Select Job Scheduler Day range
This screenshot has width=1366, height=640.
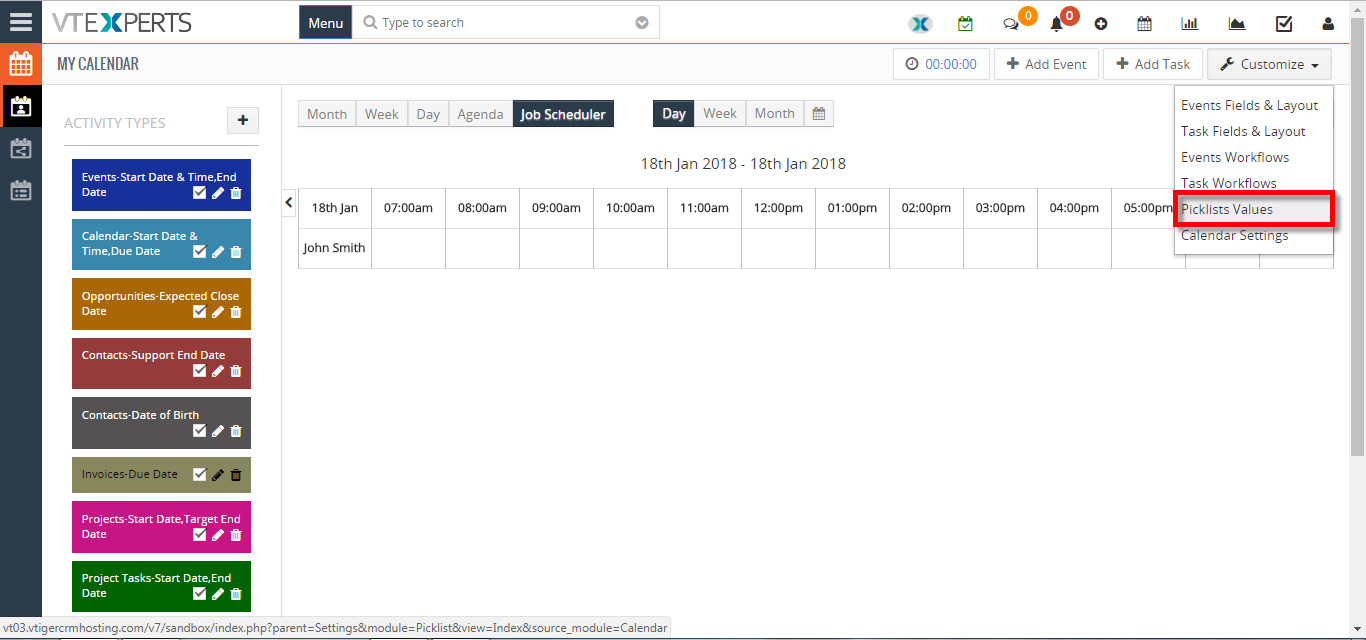coord(674,113)
